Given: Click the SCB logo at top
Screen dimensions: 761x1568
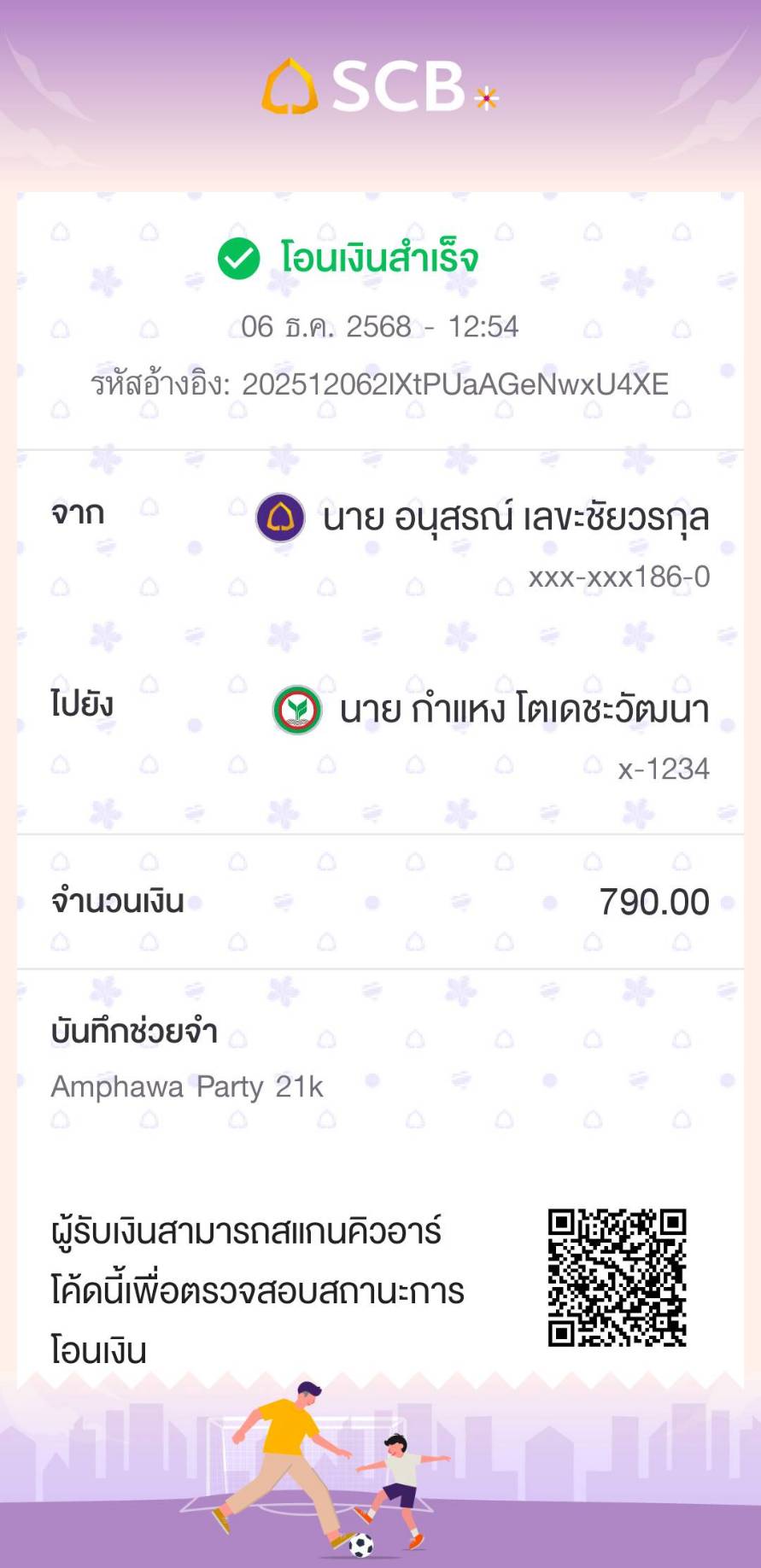Looking at the screenshot, I should coord(367,86).
